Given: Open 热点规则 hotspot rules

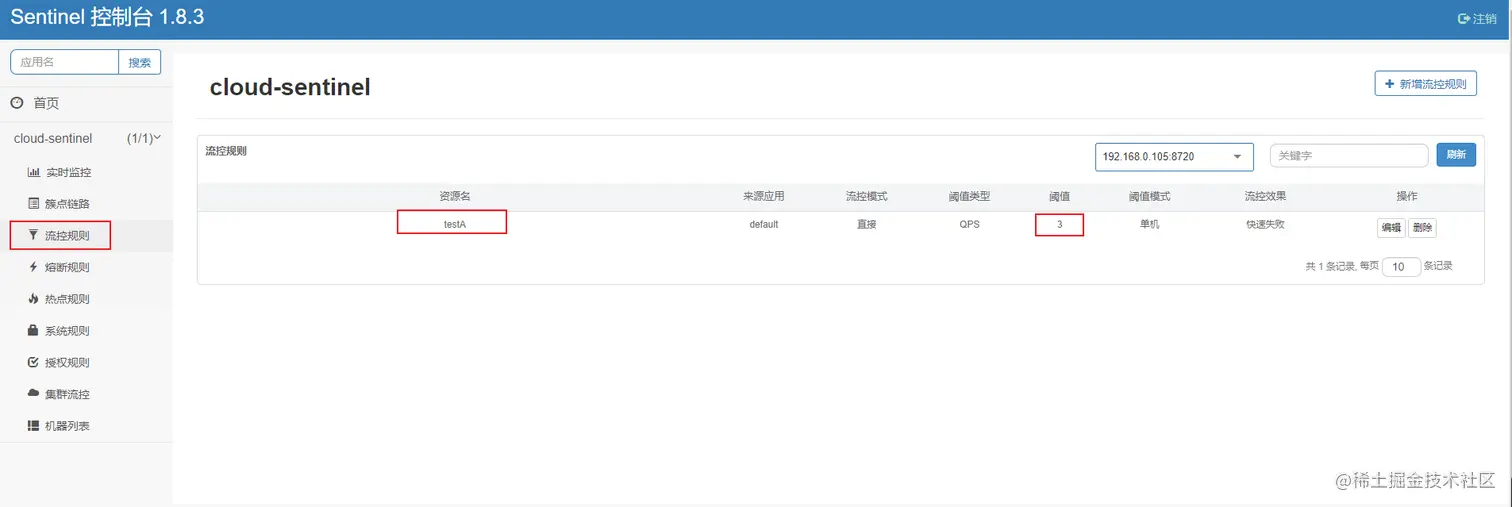Looking at the screenshot, I should (68, 299).
